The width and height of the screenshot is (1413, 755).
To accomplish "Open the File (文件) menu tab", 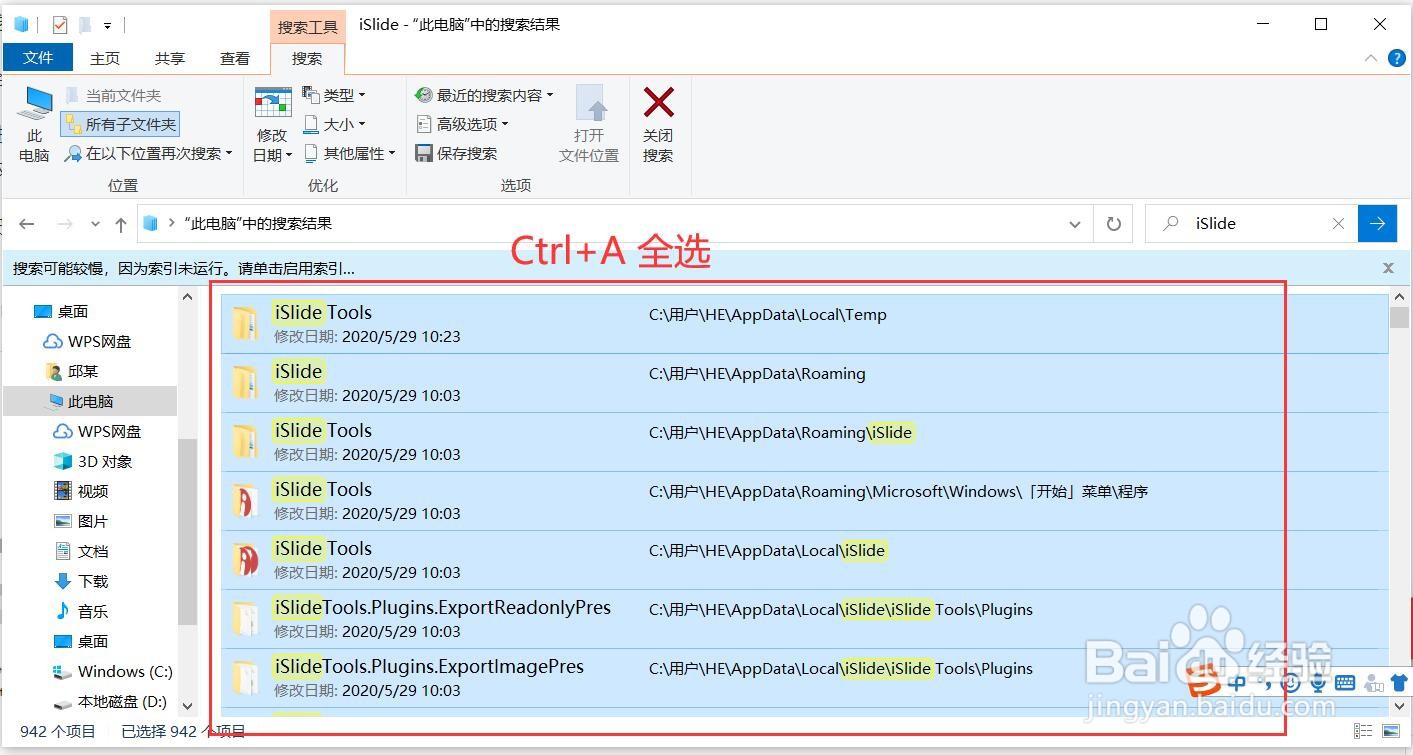I will point(38,58).
